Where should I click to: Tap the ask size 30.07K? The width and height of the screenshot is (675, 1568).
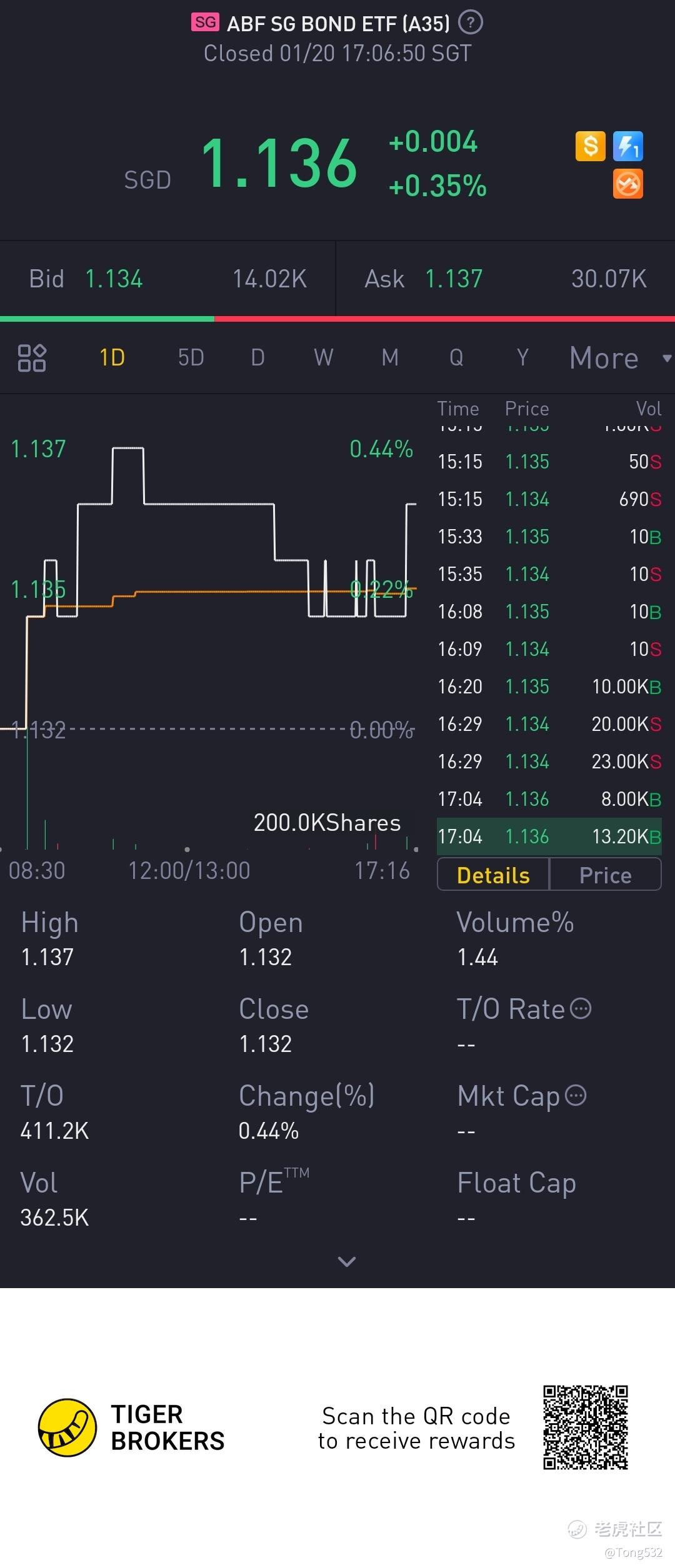pos(609,279)
